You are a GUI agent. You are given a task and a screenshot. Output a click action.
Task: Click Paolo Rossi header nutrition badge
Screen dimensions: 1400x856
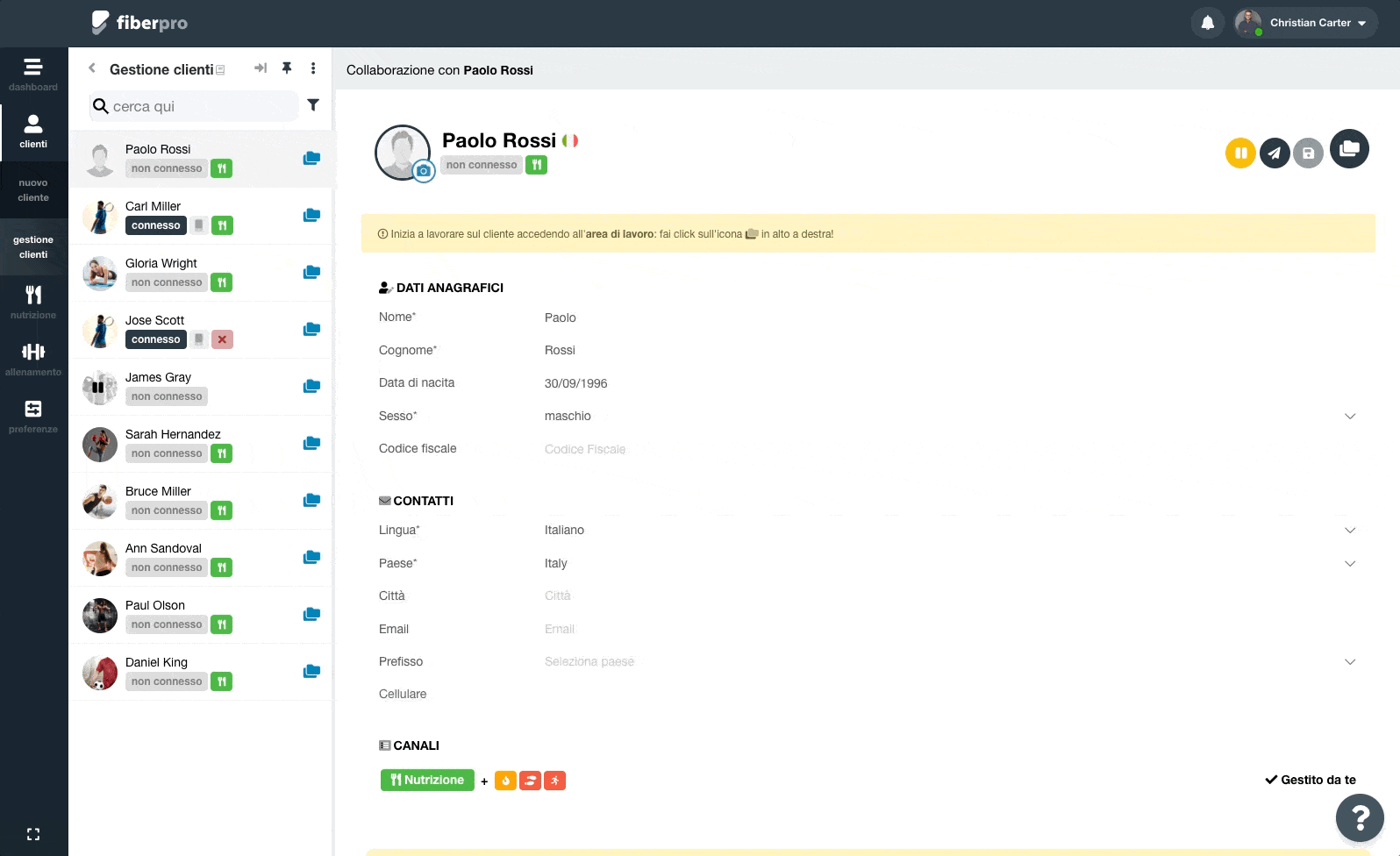(536, 165)
